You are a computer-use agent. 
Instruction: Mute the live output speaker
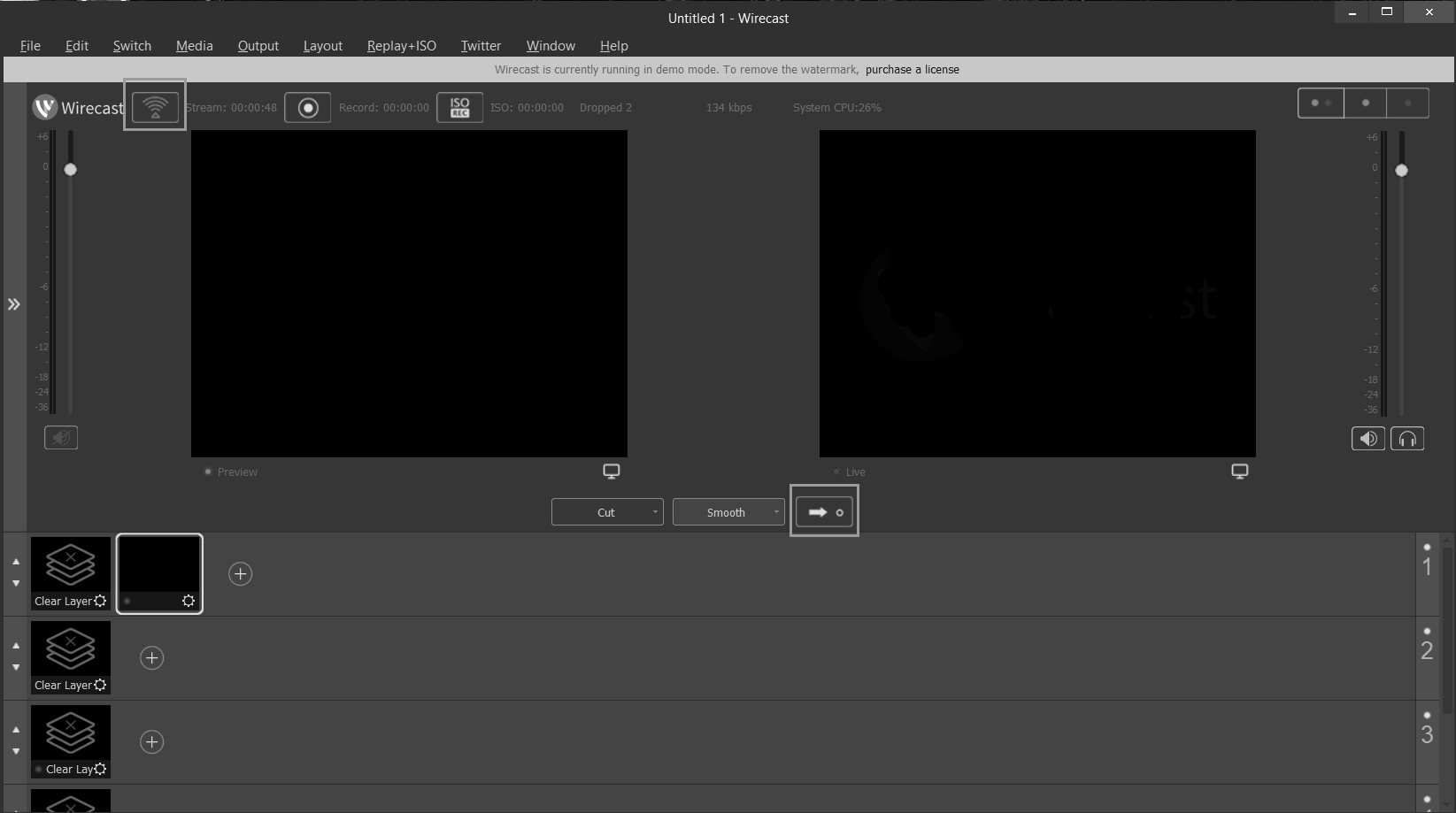[1367, 437]
